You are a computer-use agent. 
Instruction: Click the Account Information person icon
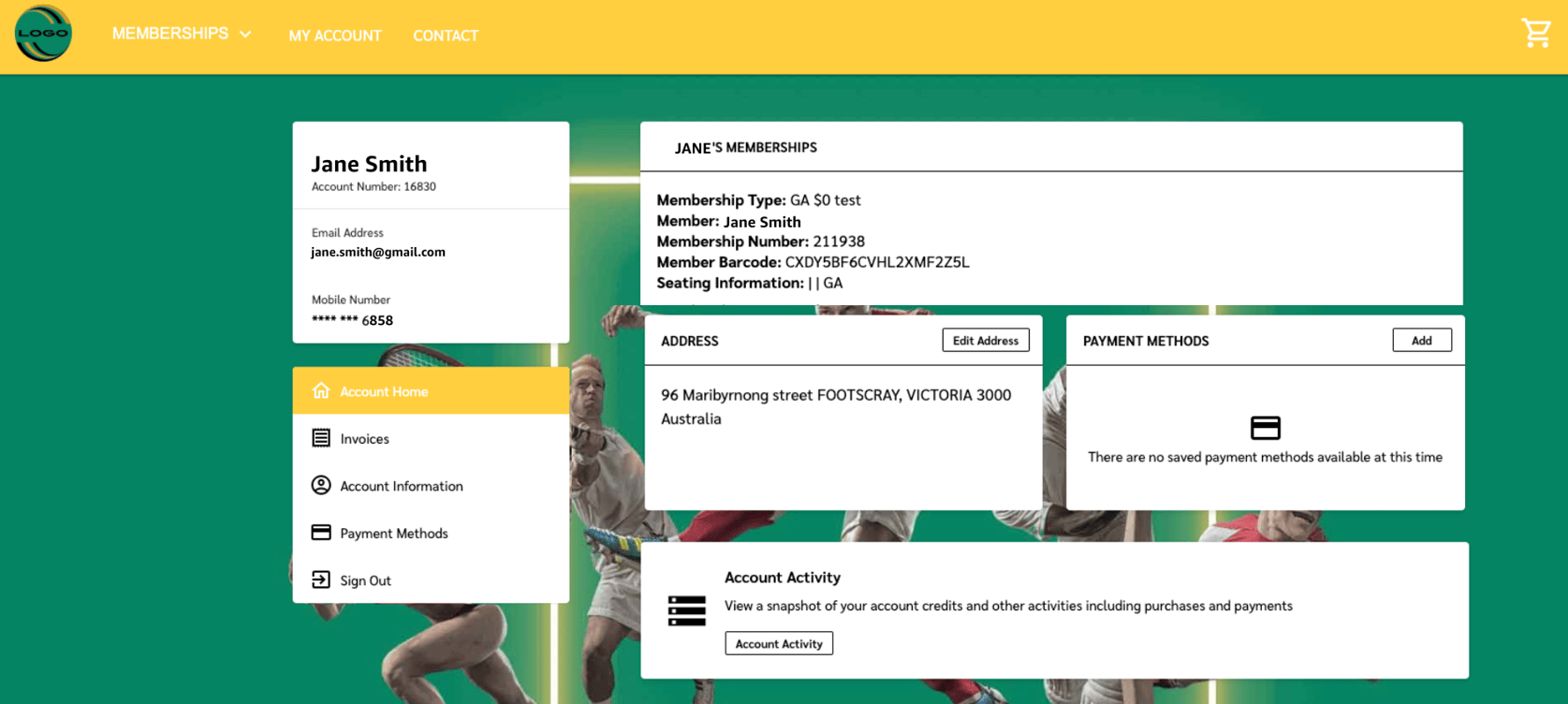click(x=321, y=485)
